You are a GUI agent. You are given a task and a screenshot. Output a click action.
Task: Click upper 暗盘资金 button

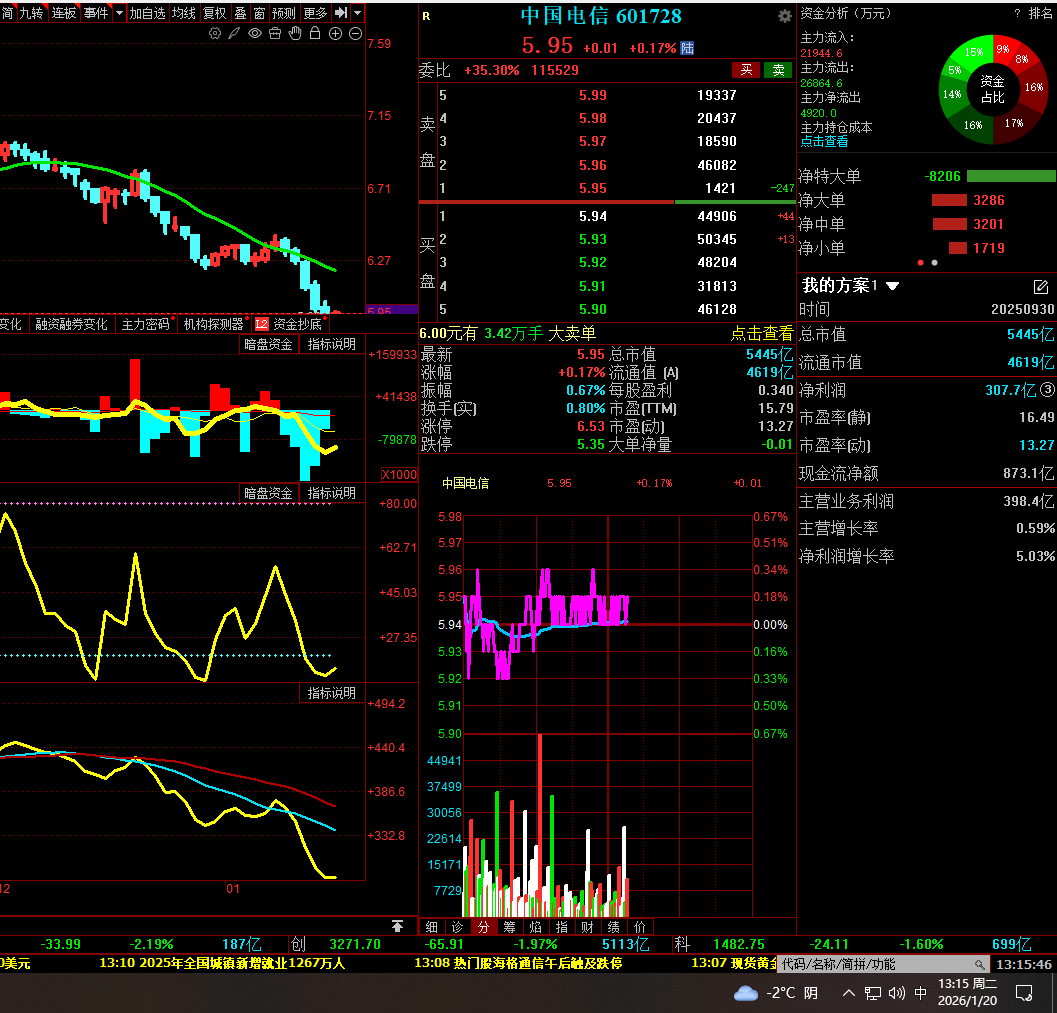tap(268, 344)
